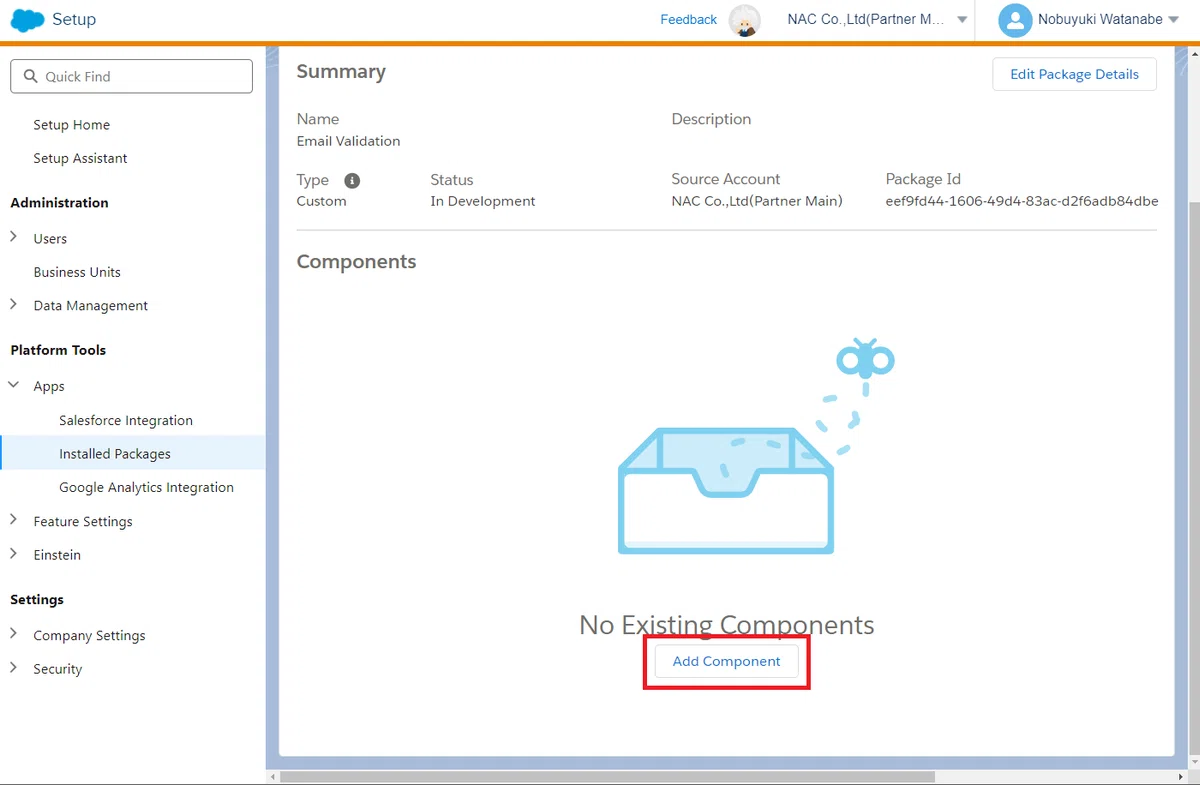Screen dimensions: 1200x785
Task: Click the Setup title in header
Action: tap(74, 19)
